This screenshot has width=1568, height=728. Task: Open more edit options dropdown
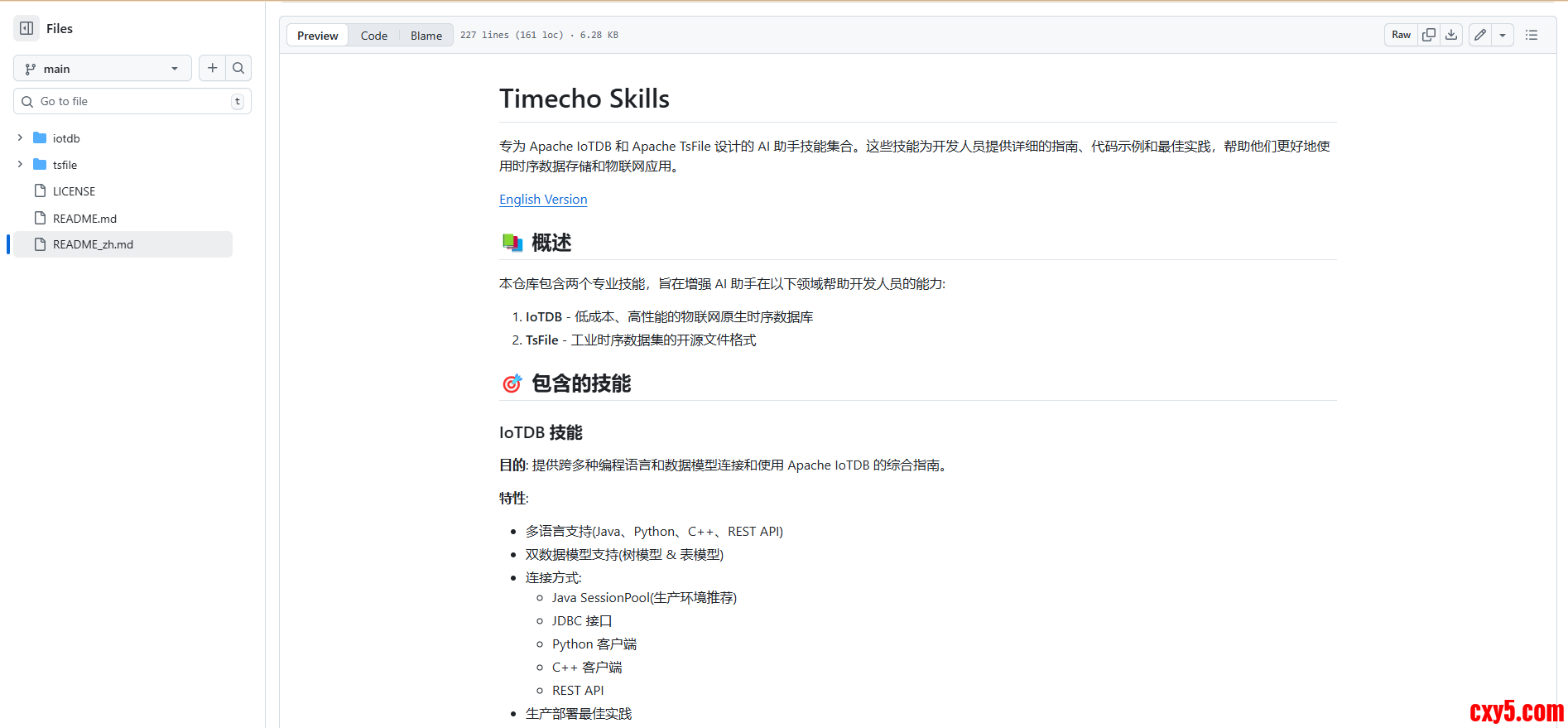pos(1503,35)
